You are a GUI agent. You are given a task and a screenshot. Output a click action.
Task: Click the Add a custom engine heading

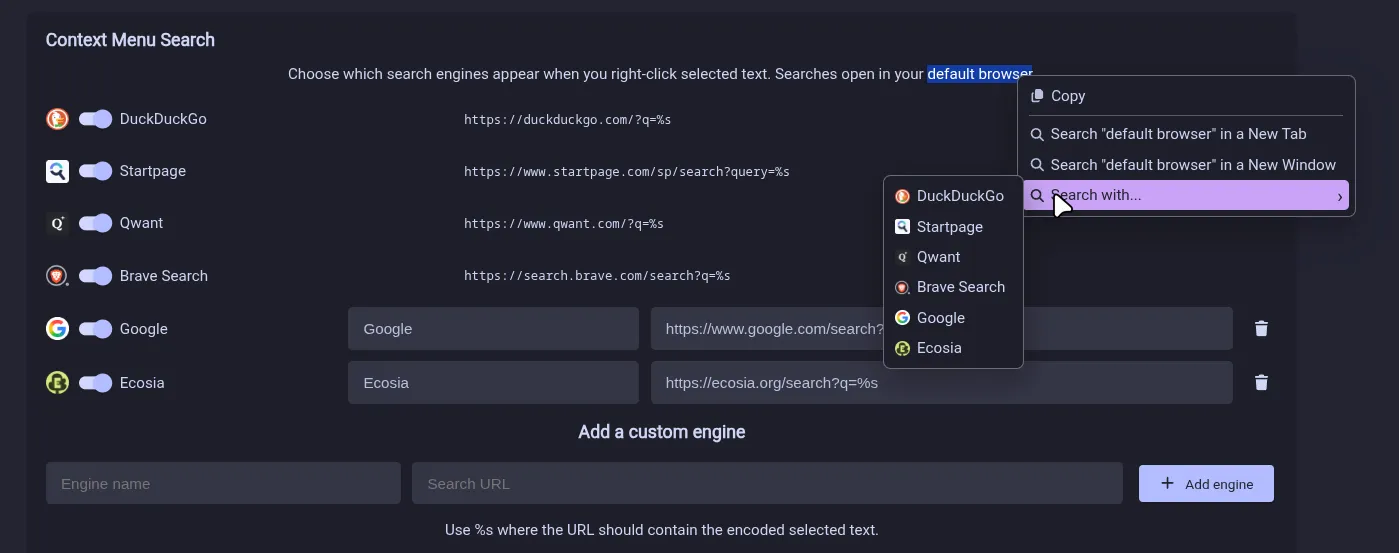(662, 432)
